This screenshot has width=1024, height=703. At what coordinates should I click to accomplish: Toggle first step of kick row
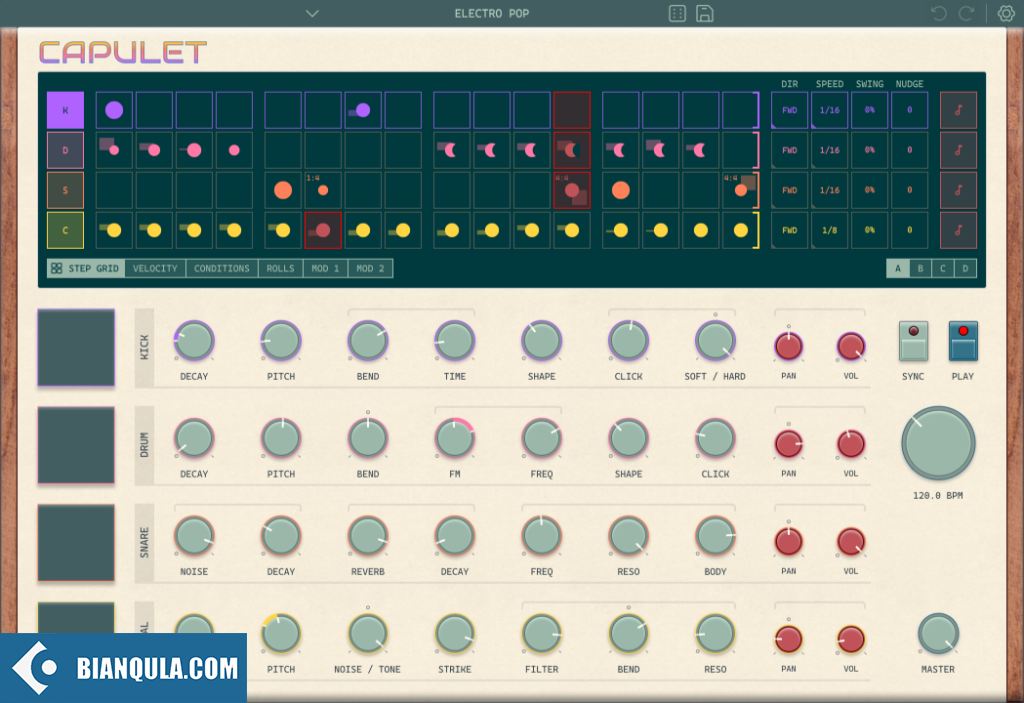tap(114, 110)
